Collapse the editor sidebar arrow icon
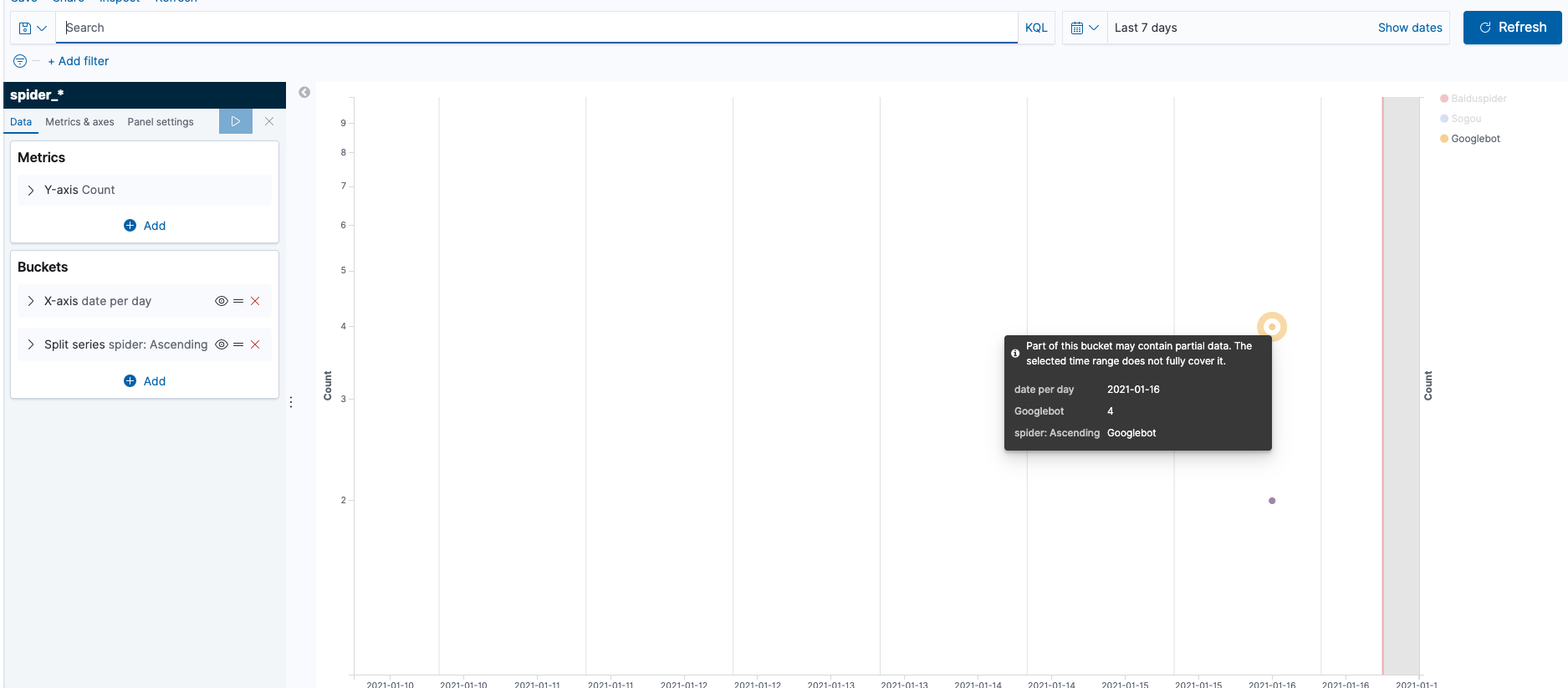This screenshot has height=688, width=1568. pyautogui.click(x=304, y=92)
